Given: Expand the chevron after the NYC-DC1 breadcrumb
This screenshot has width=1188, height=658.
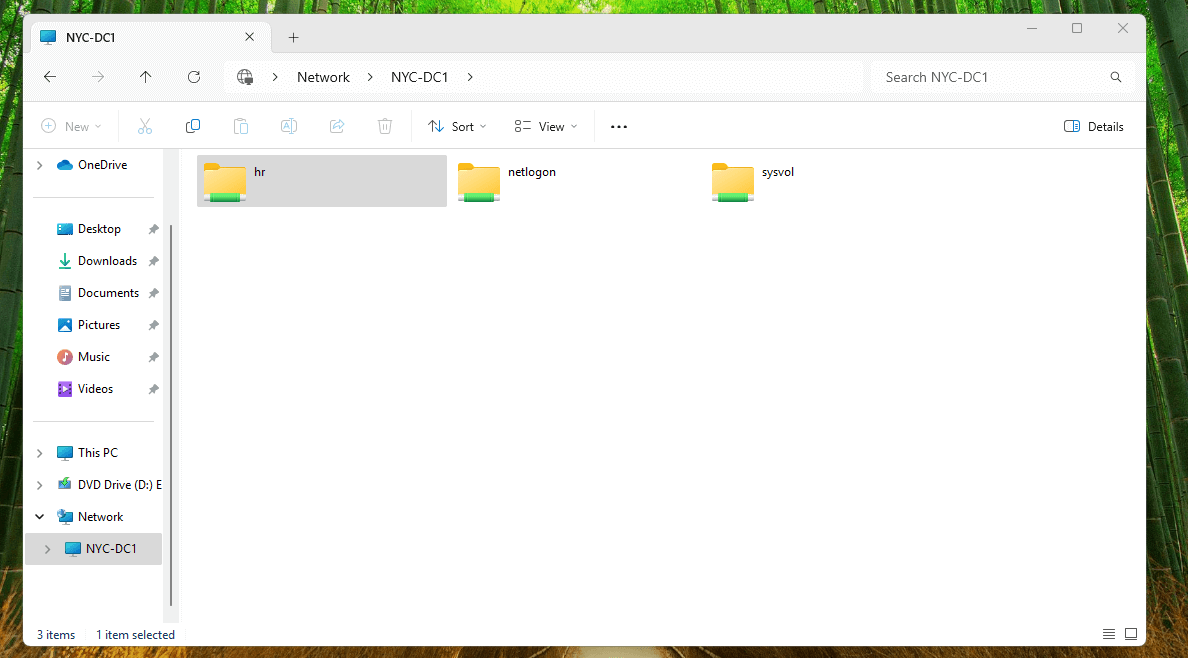Looking at the screenshot, I should click(x=471, y=77).
